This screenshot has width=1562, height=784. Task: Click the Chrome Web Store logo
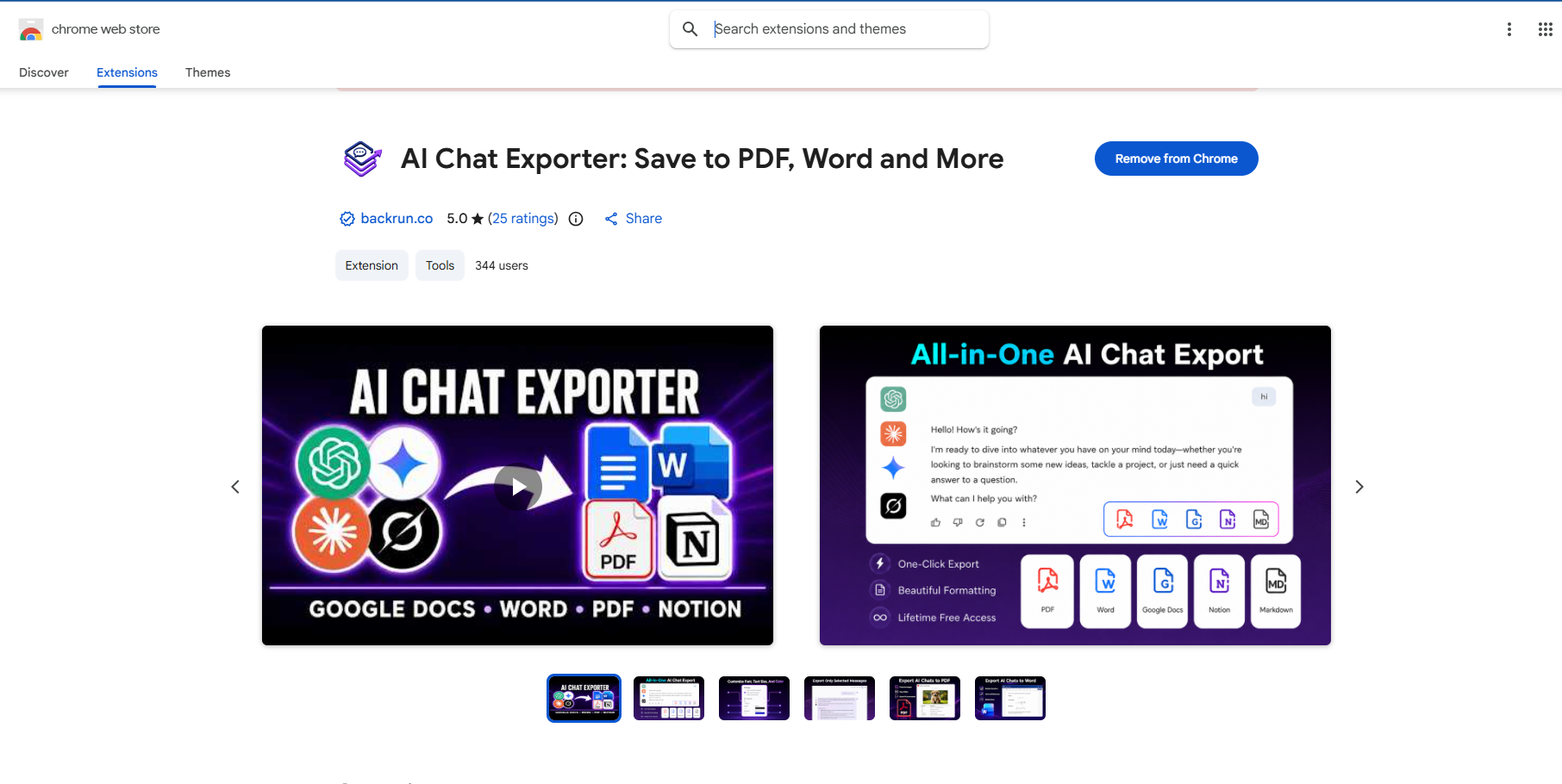[31, 29]
